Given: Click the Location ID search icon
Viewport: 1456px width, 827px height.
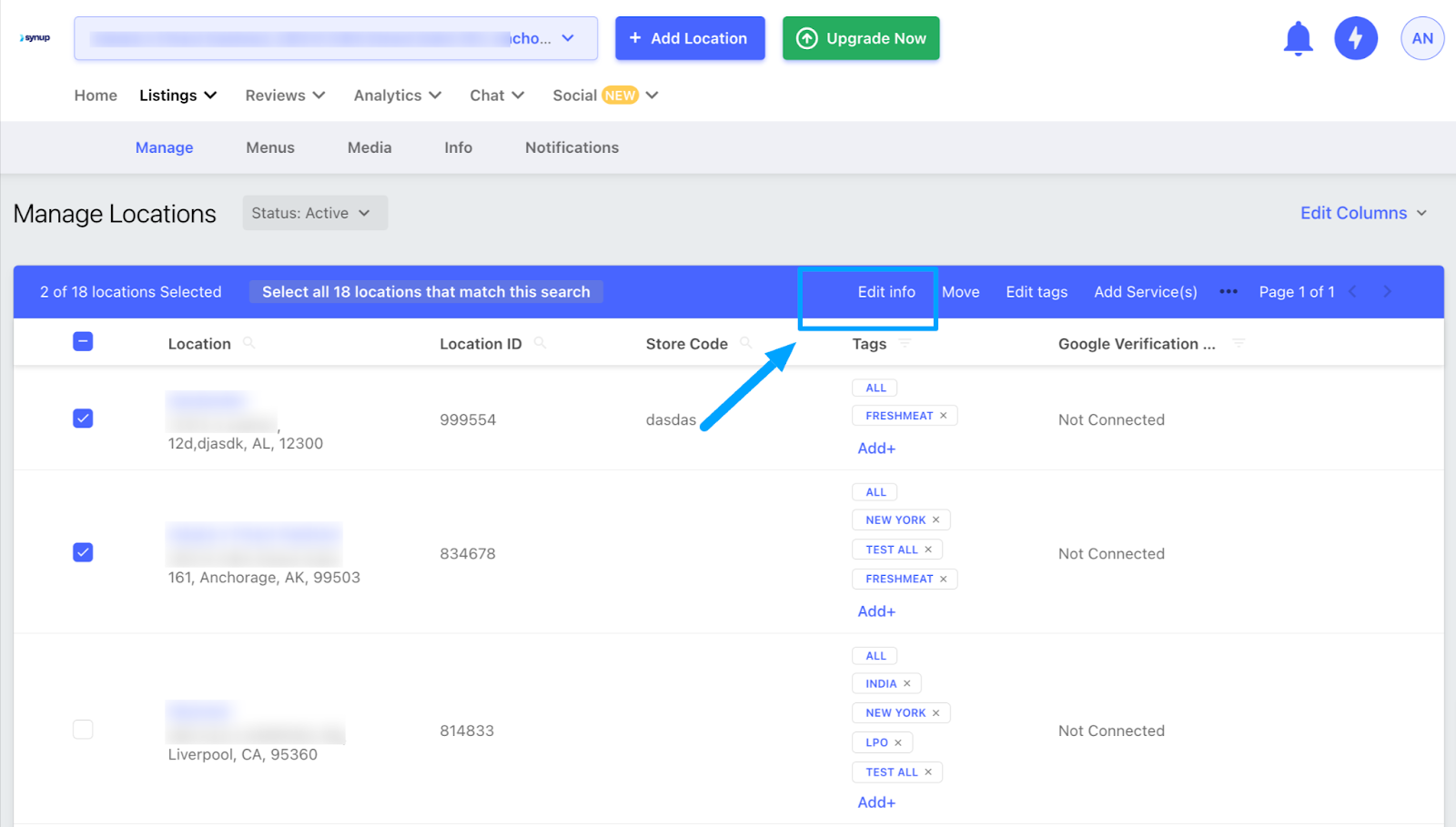Looking at the screenshot, I should coord(540,343).
